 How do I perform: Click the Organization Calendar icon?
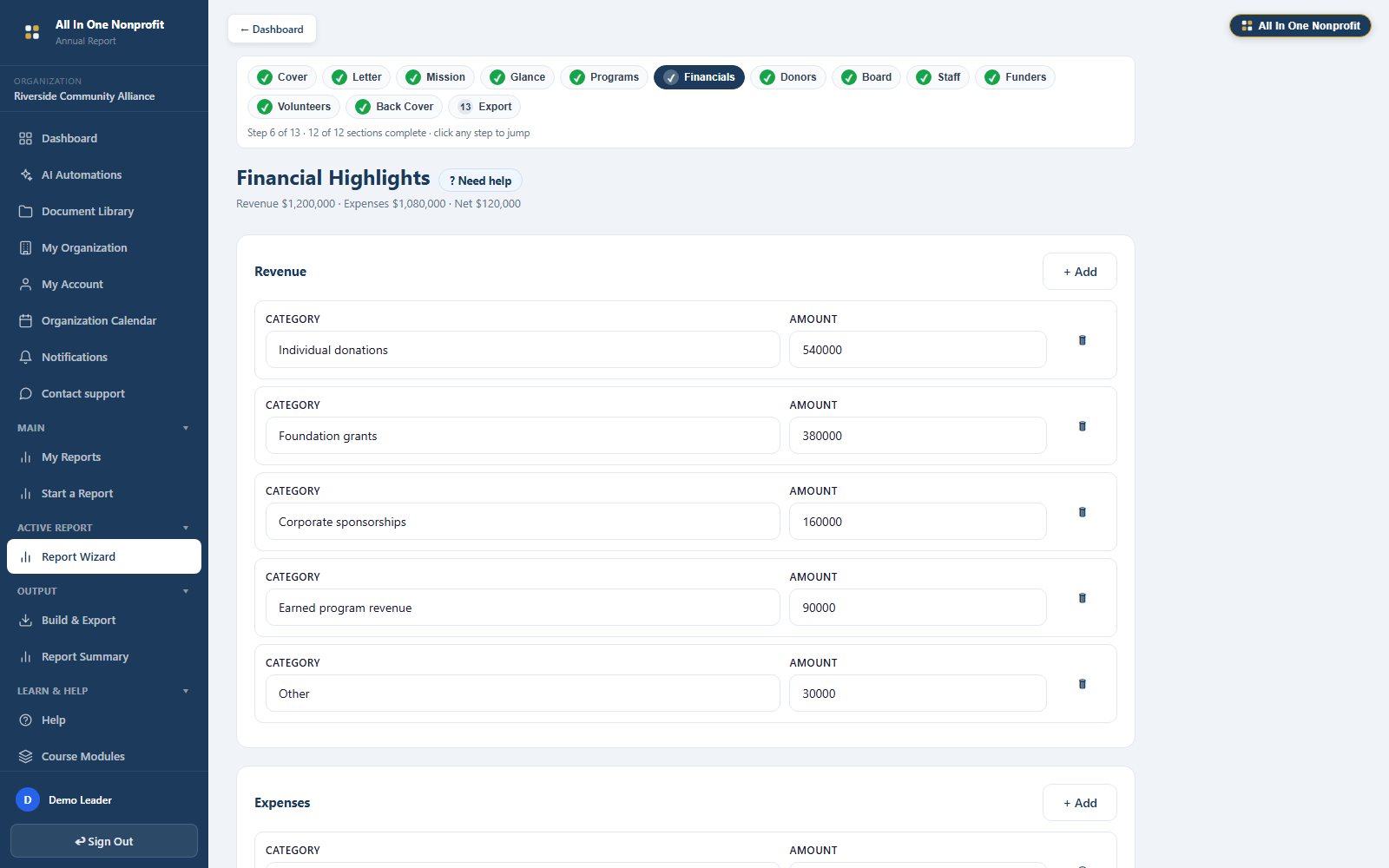(x=25, y=321)
